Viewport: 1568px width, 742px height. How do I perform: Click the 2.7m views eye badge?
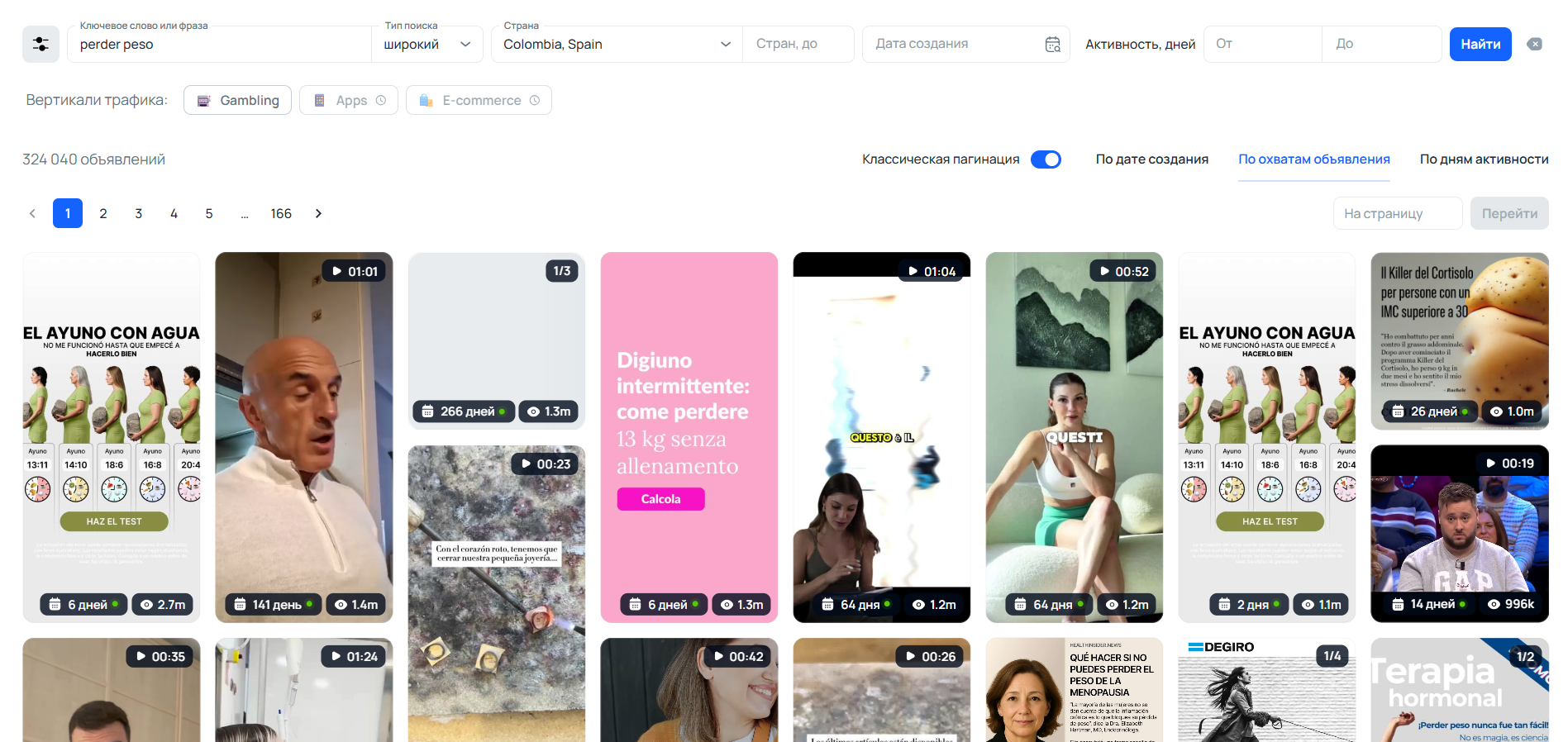click(x=162, y=605)
